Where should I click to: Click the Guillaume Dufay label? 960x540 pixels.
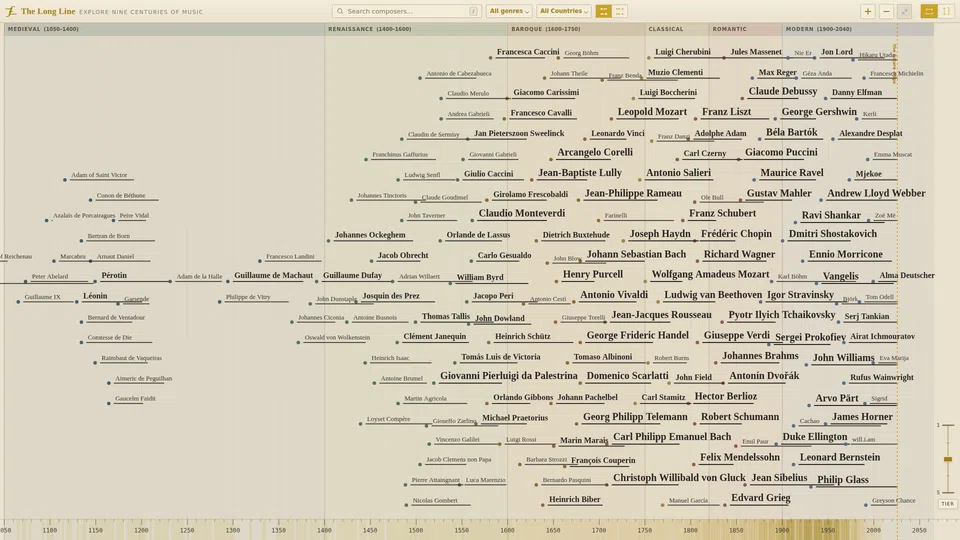352,276
